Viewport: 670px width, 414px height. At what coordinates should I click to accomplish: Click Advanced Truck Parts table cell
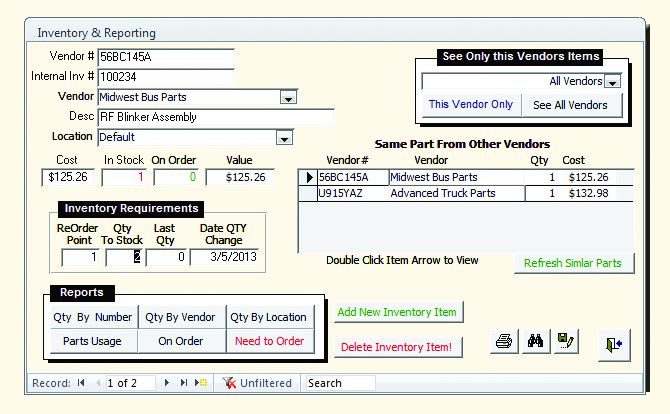456,193
